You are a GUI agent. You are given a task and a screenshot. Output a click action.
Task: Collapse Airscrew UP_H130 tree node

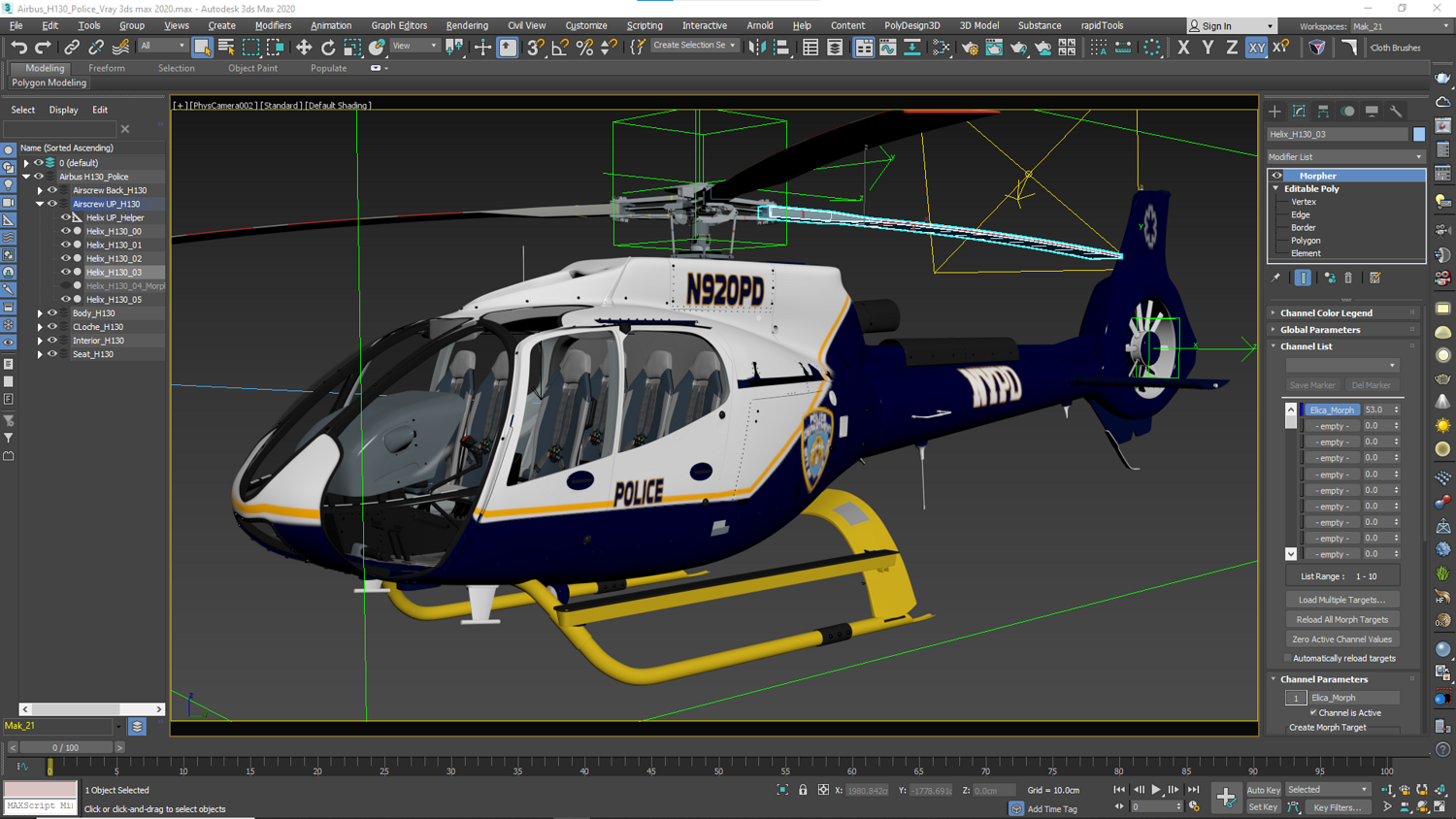click(40, 204)
